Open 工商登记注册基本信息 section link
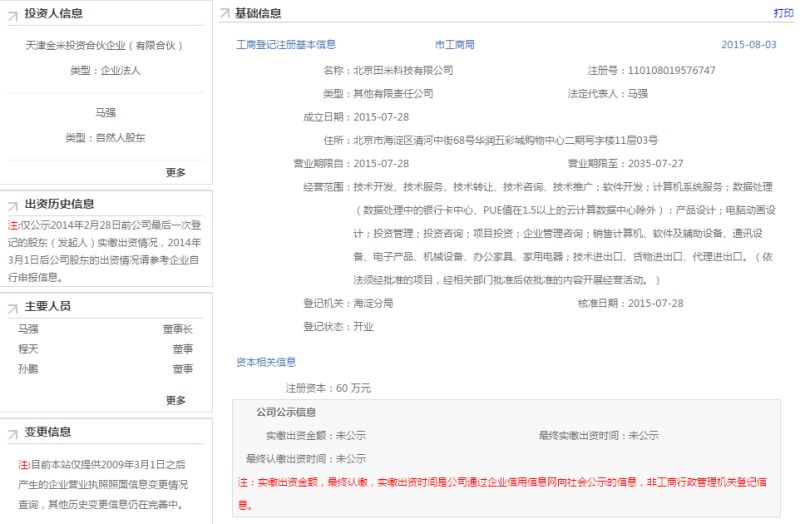Image resolution: width=800 pixels, height=524 pixels. coord(286,44)
